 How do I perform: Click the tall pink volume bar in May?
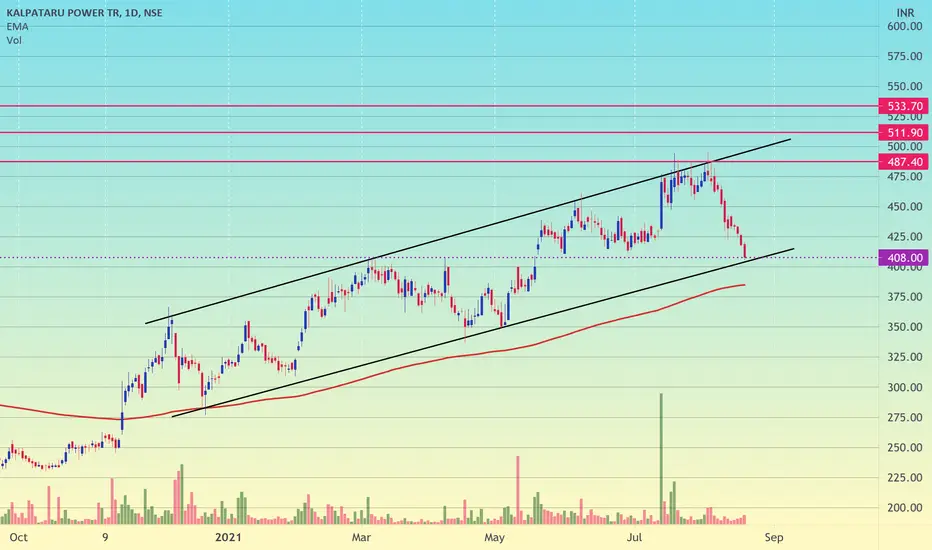[x=518, y=489]
